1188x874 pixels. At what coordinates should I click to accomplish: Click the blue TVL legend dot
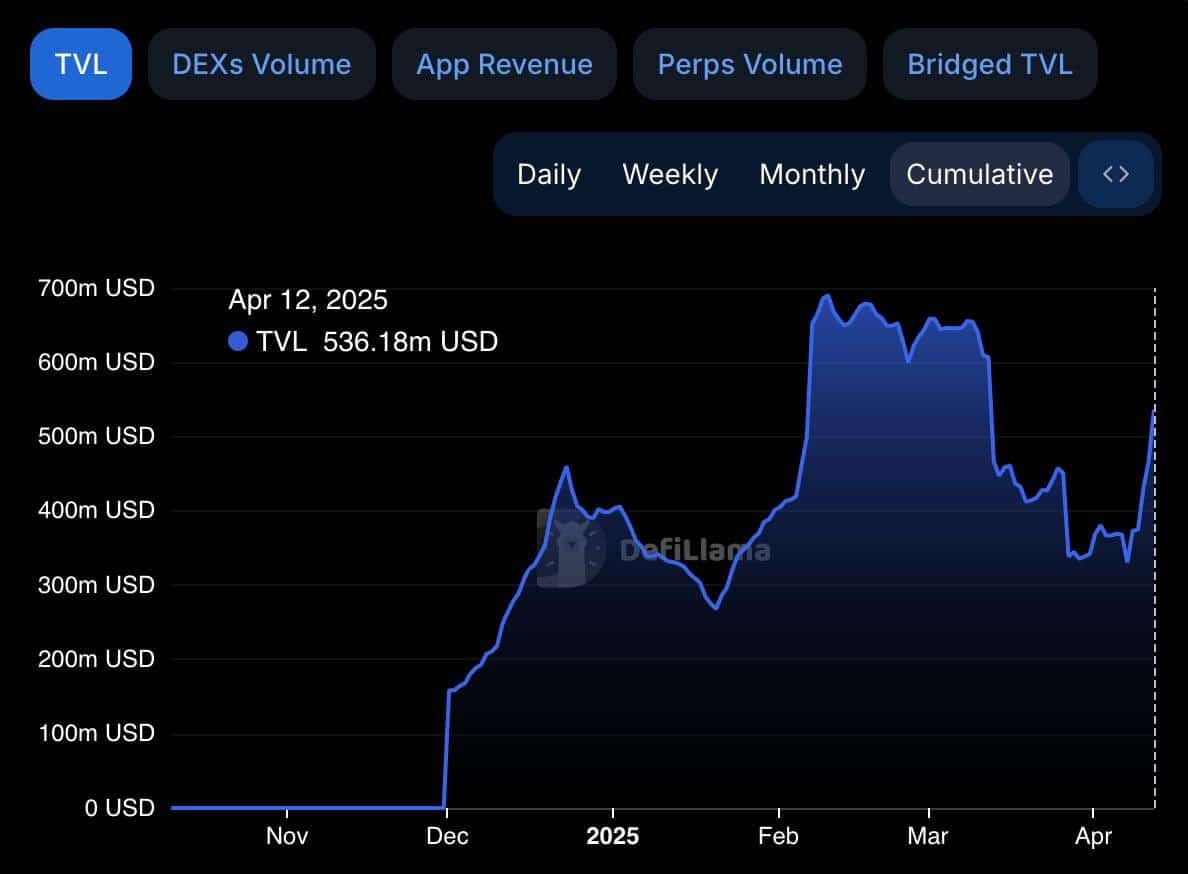point(238,342)
